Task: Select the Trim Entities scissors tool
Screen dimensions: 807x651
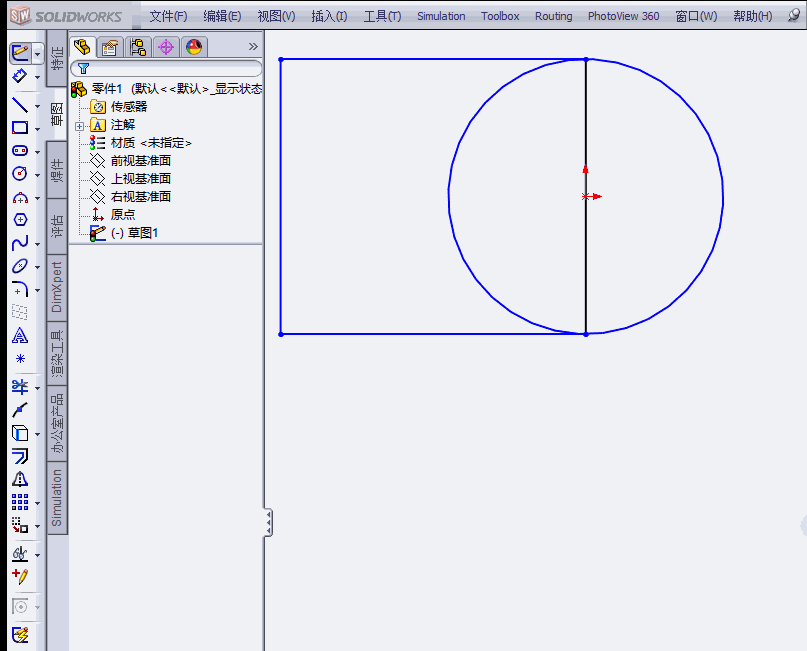Action: pyautogui.click(x=20, y=386)
